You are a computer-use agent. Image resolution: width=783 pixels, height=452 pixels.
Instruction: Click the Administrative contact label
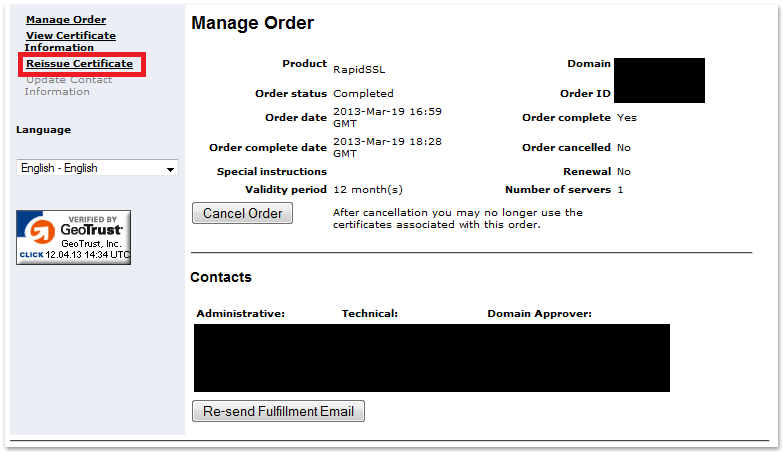241,314
